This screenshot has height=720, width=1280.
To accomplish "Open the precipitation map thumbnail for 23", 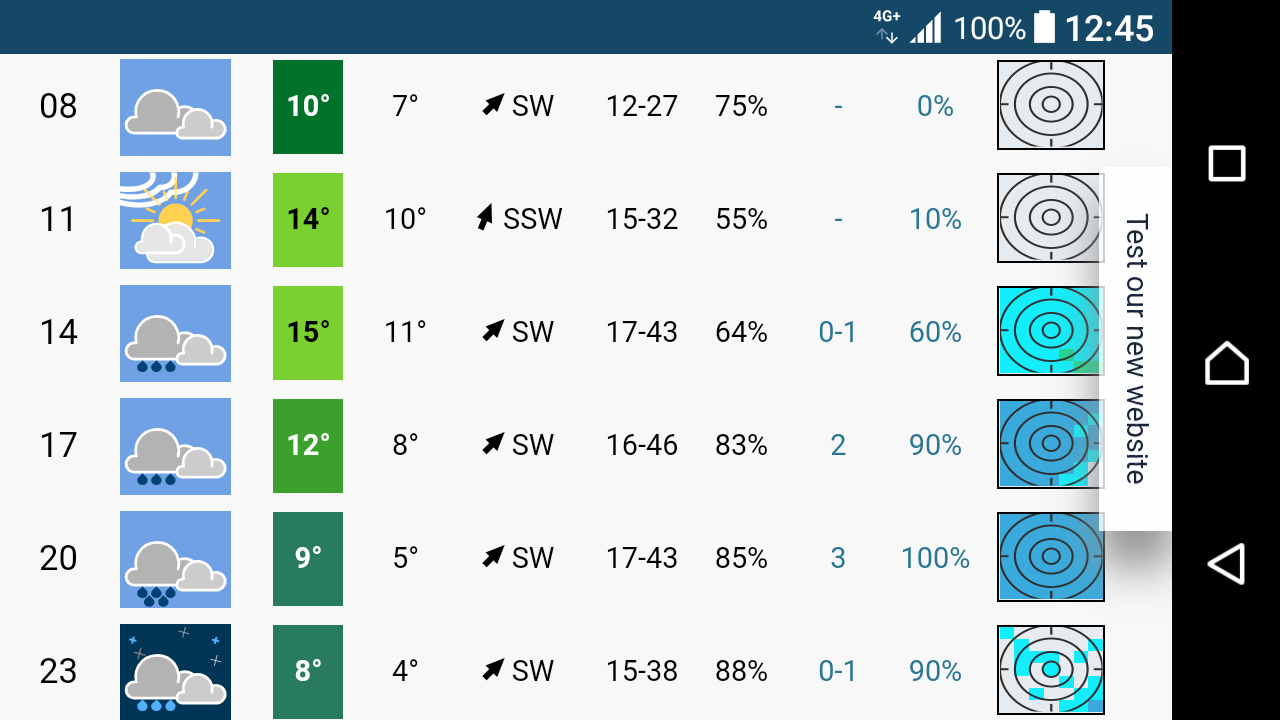I will (x=1050, y=670).
